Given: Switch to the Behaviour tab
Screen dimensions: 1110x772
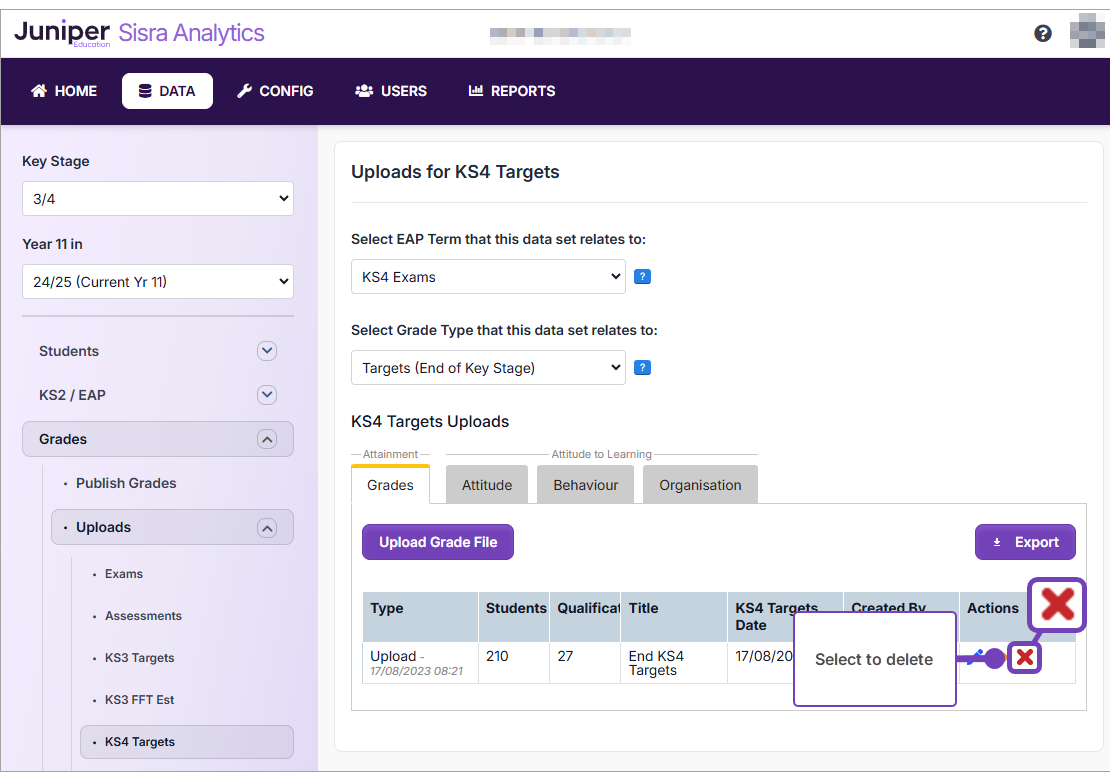Looking at the screenshot, I should point(586,485).
